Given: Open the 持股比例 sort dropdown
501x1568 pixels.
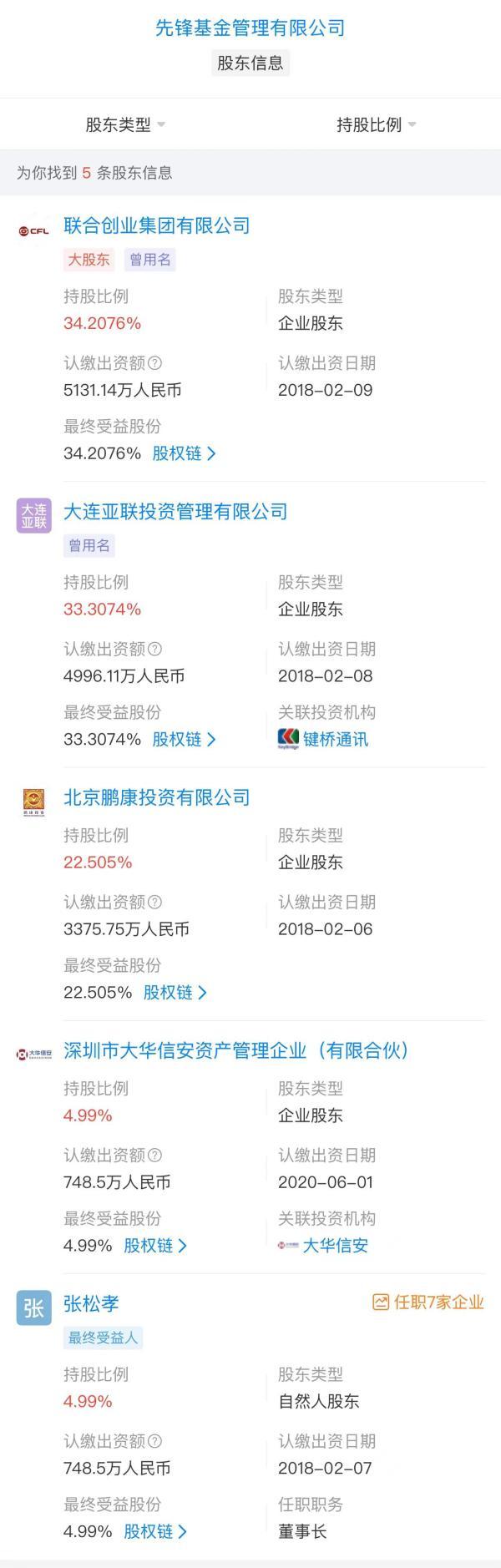Looking at the screenshot, I should coord(377,125).
